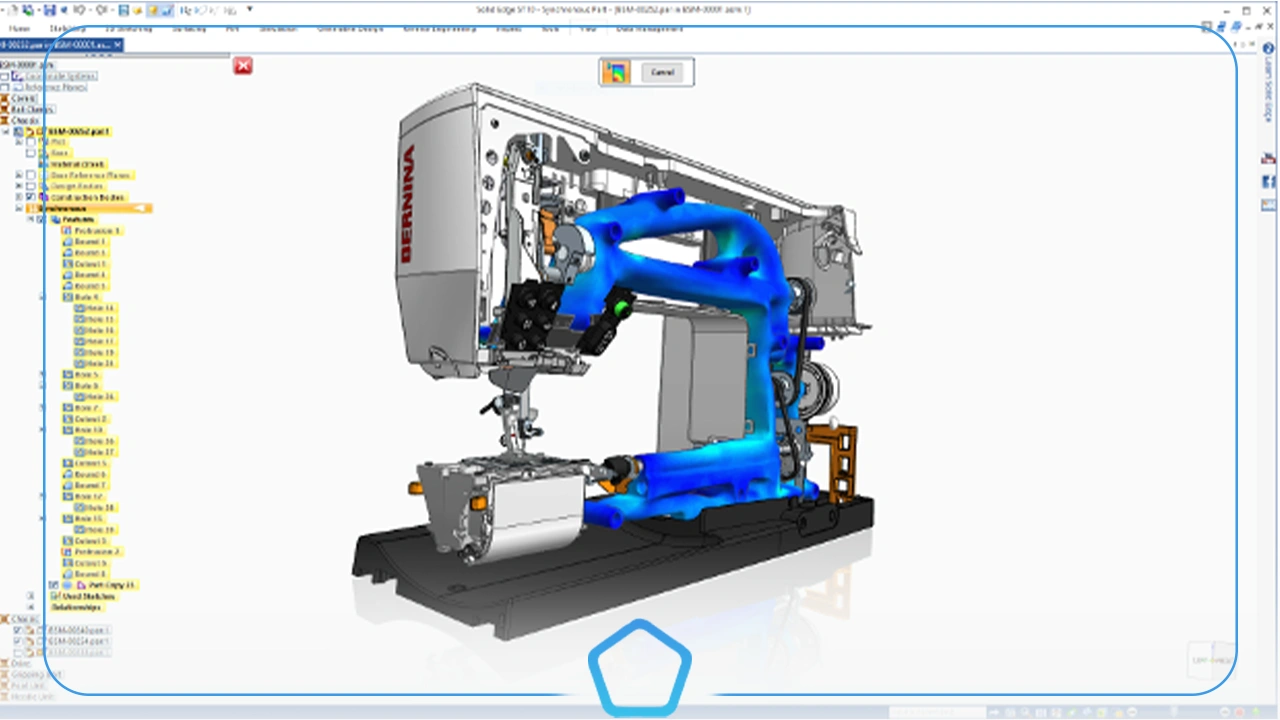Switch to the Surfacing ribbon tab

coord(189,28)
